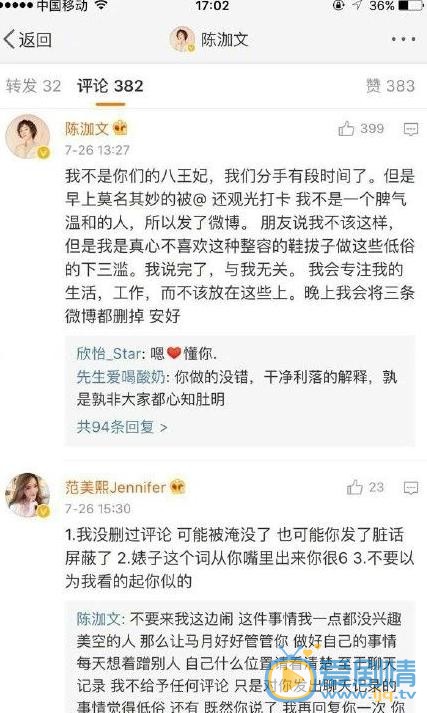This screenshot has height=713, width=427.
Task: Open 陈洳文's avatar in the title bar
Action: click(182, 40)
